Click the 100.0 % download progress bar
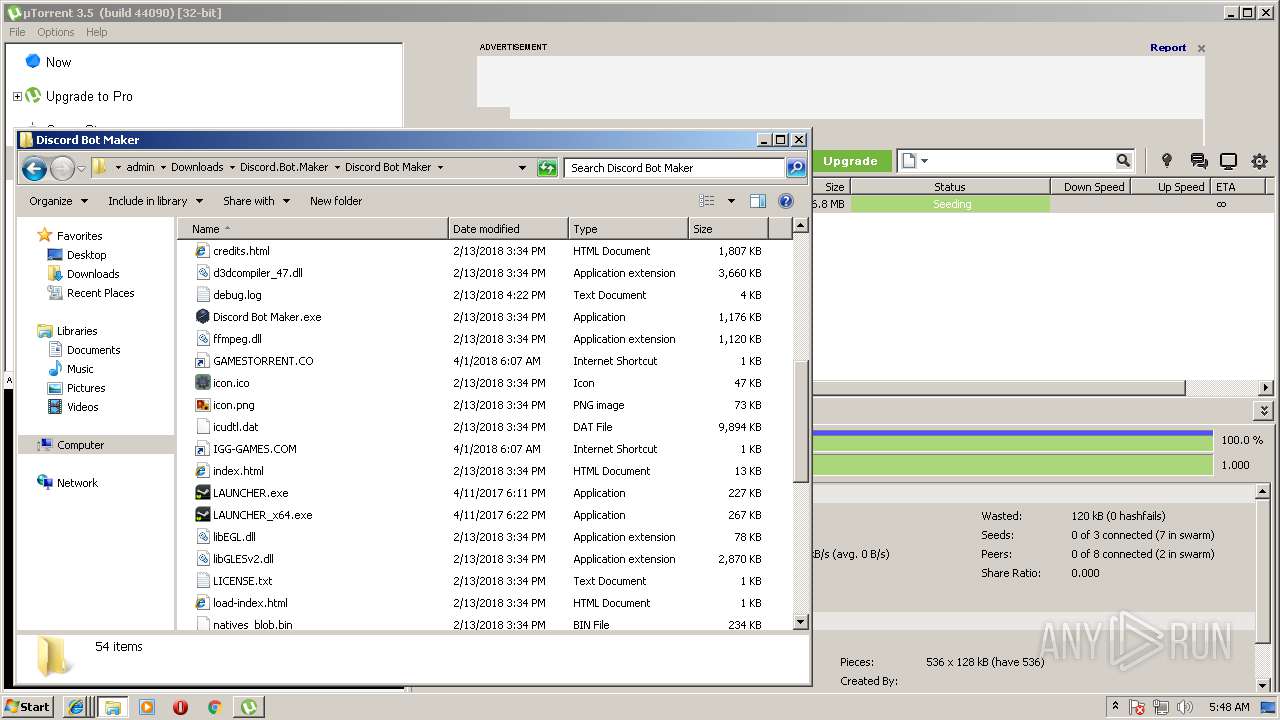 [x=1012, y=440]
